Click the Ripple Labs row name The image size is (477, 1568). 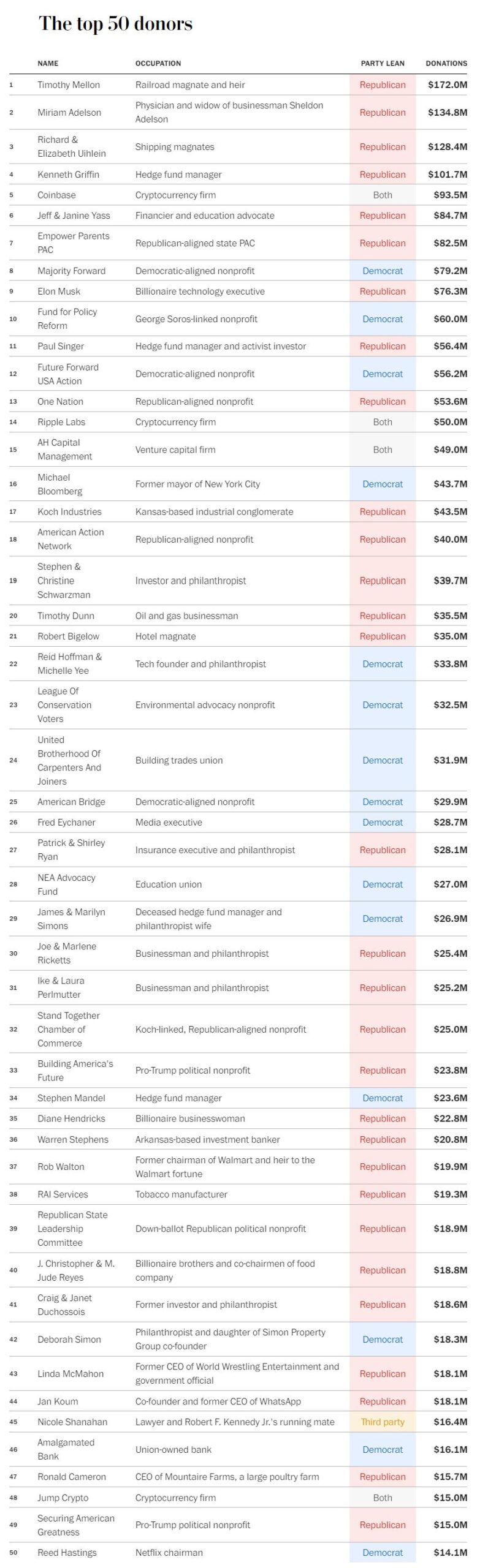click(x=61, y=421)
